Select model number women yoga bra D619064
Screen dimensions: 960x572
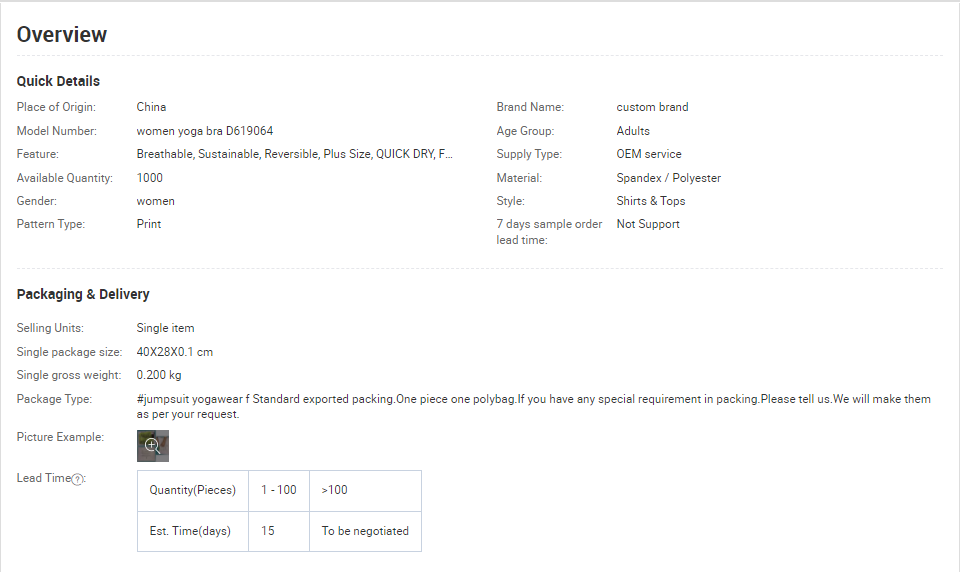204,130
